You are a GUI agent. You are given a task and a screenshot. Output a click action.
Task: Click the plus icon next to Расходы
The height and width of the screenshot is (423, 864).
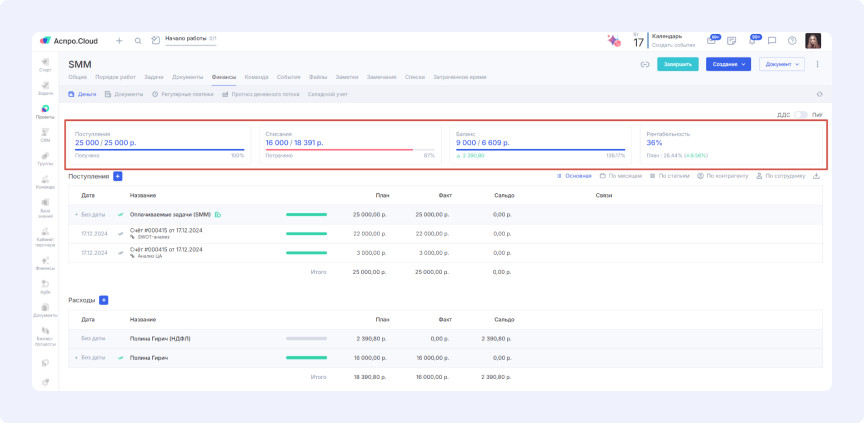point(104,300)
